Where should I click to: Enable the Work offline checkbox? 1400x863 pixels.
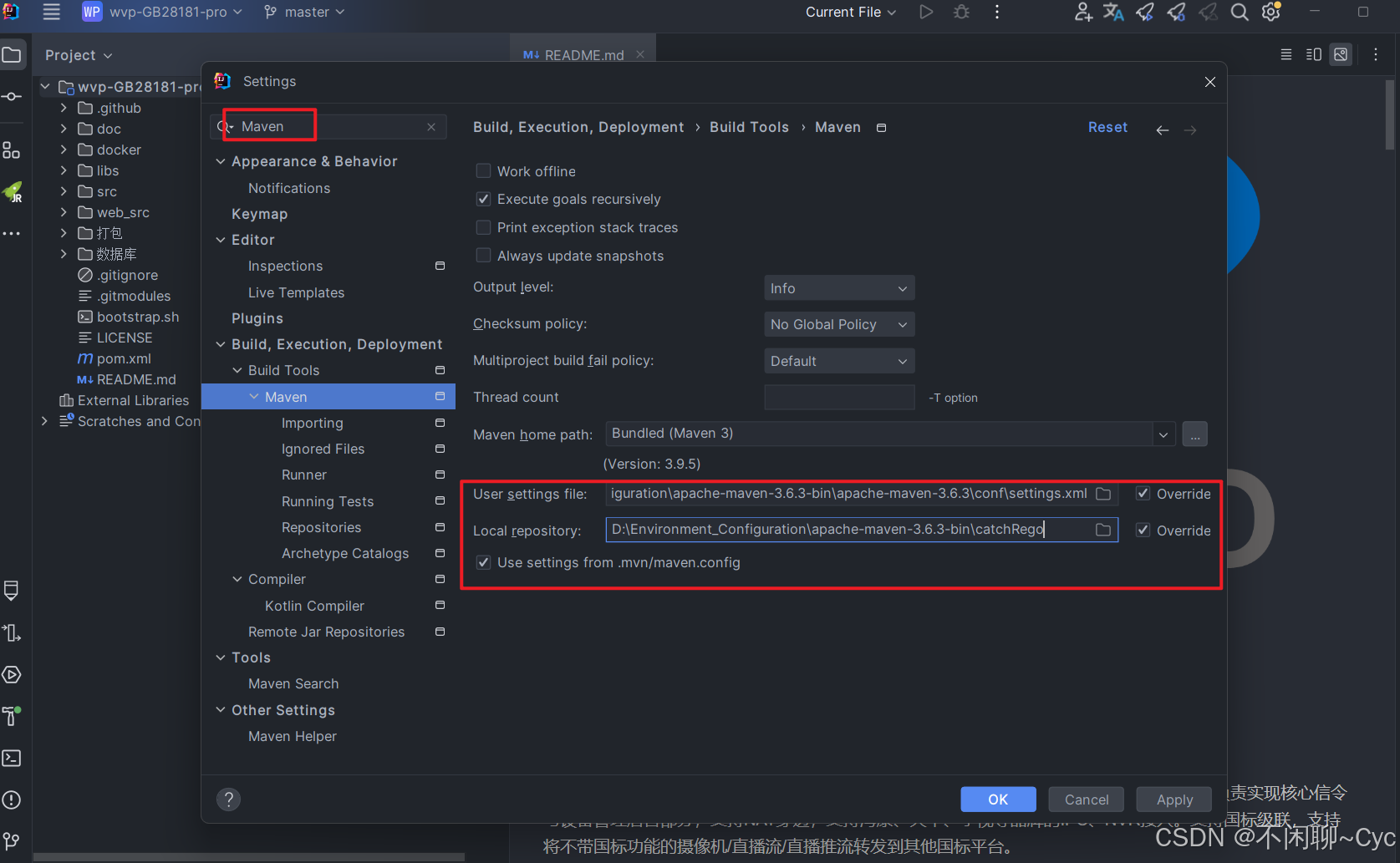(x=483, y=170)
